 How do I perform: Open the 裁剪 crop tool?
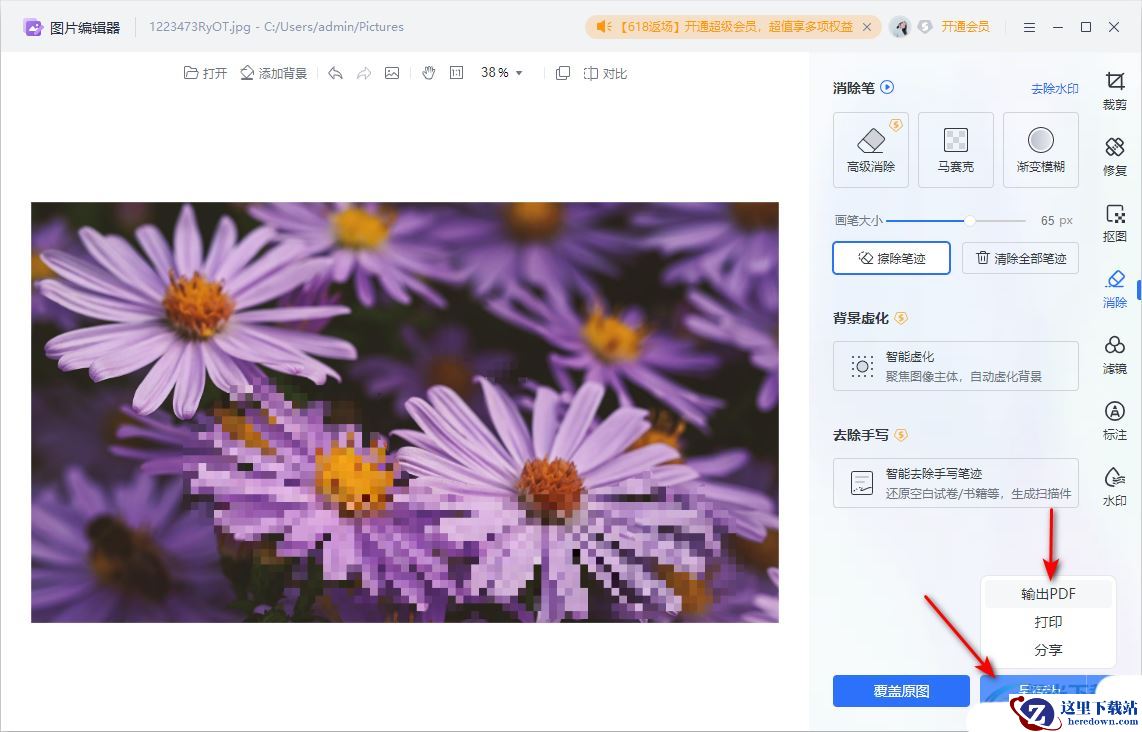point(1114,91)
